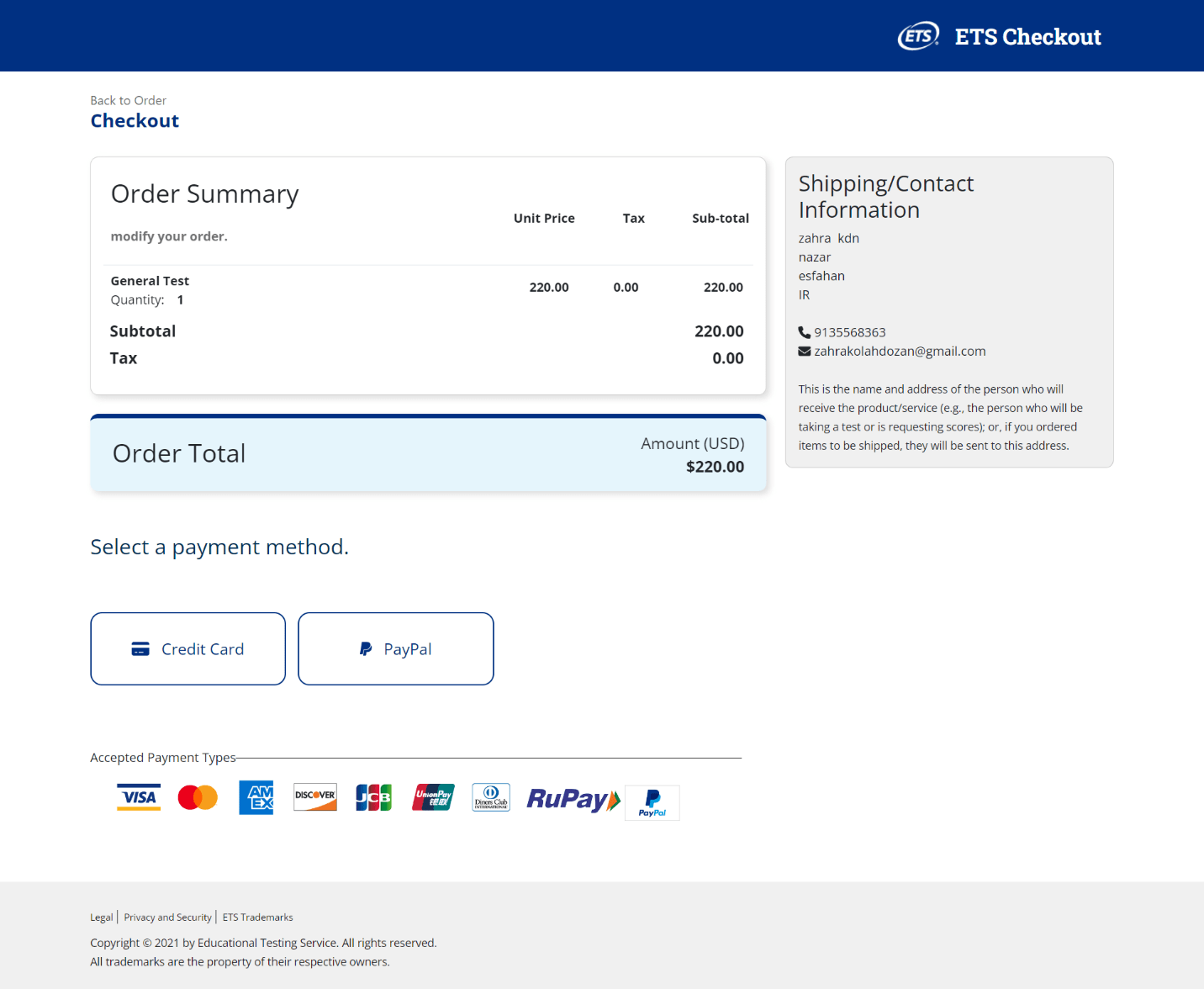Click phone number 9135568363
Viewport: 1204px width, 989px height.
tap(850, 332)
